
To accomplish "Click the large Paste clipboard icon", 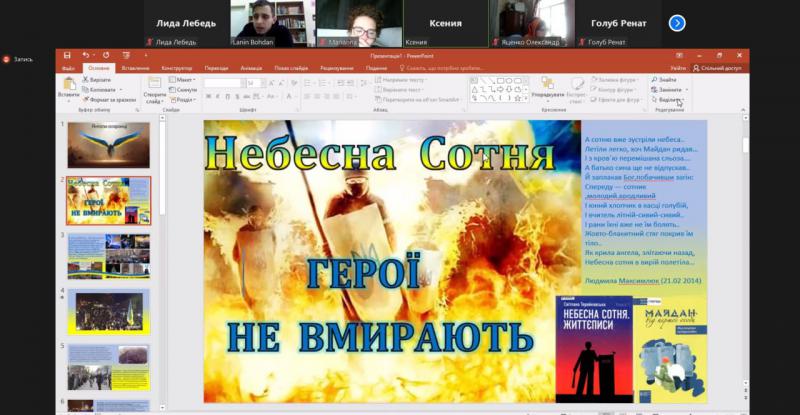I will pyautogui.click(x=69, y=84).
